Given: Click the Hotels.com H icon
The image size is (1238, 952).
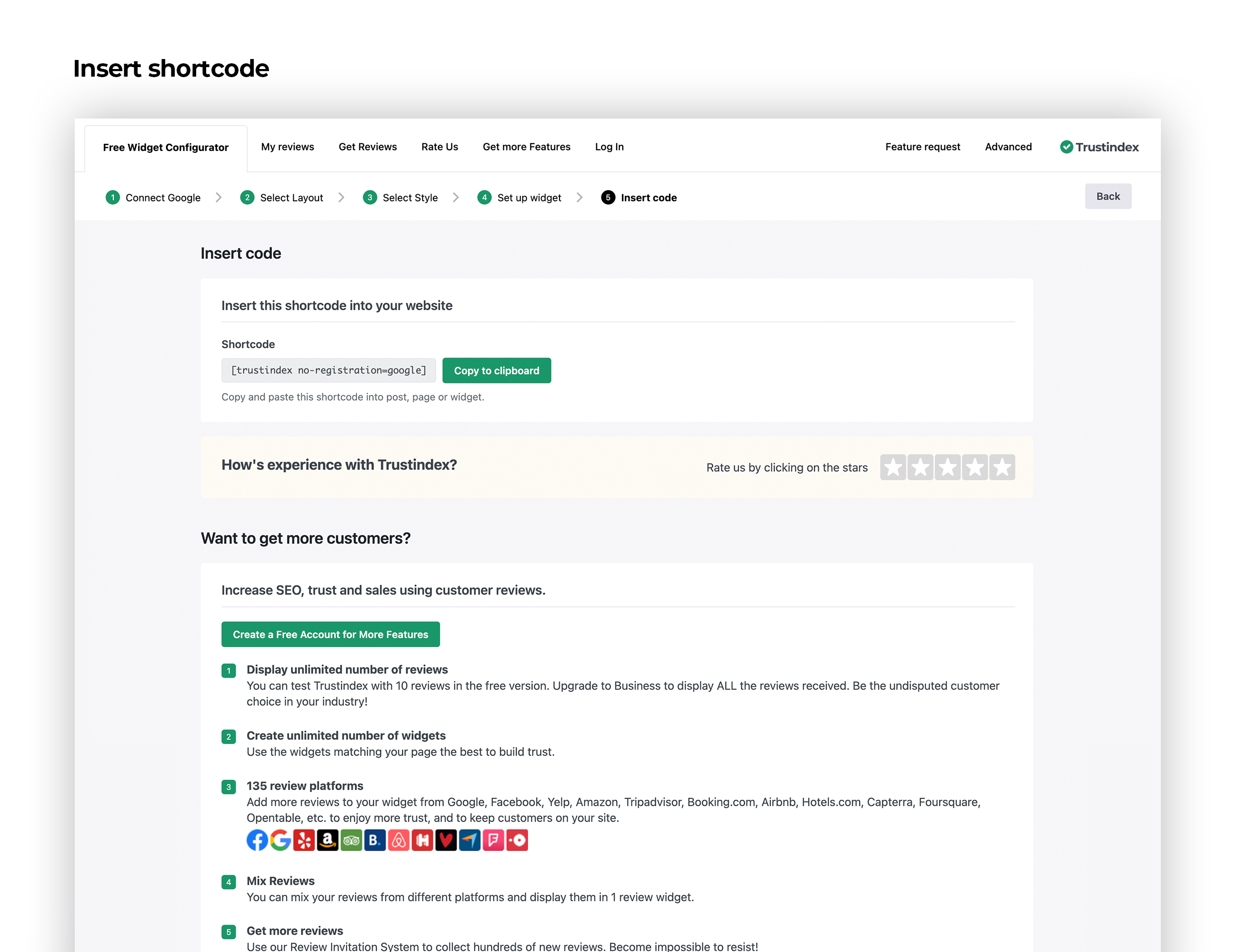Looking at the screenshot, I should tap(422, 840).
